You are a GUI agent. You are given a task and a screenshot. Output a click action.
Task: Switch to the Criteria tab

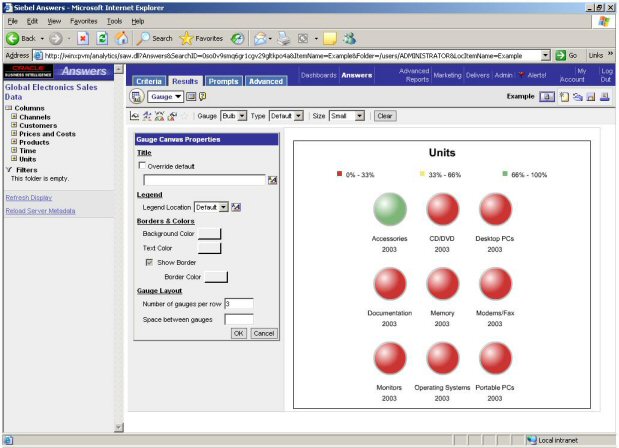[149, 81]
